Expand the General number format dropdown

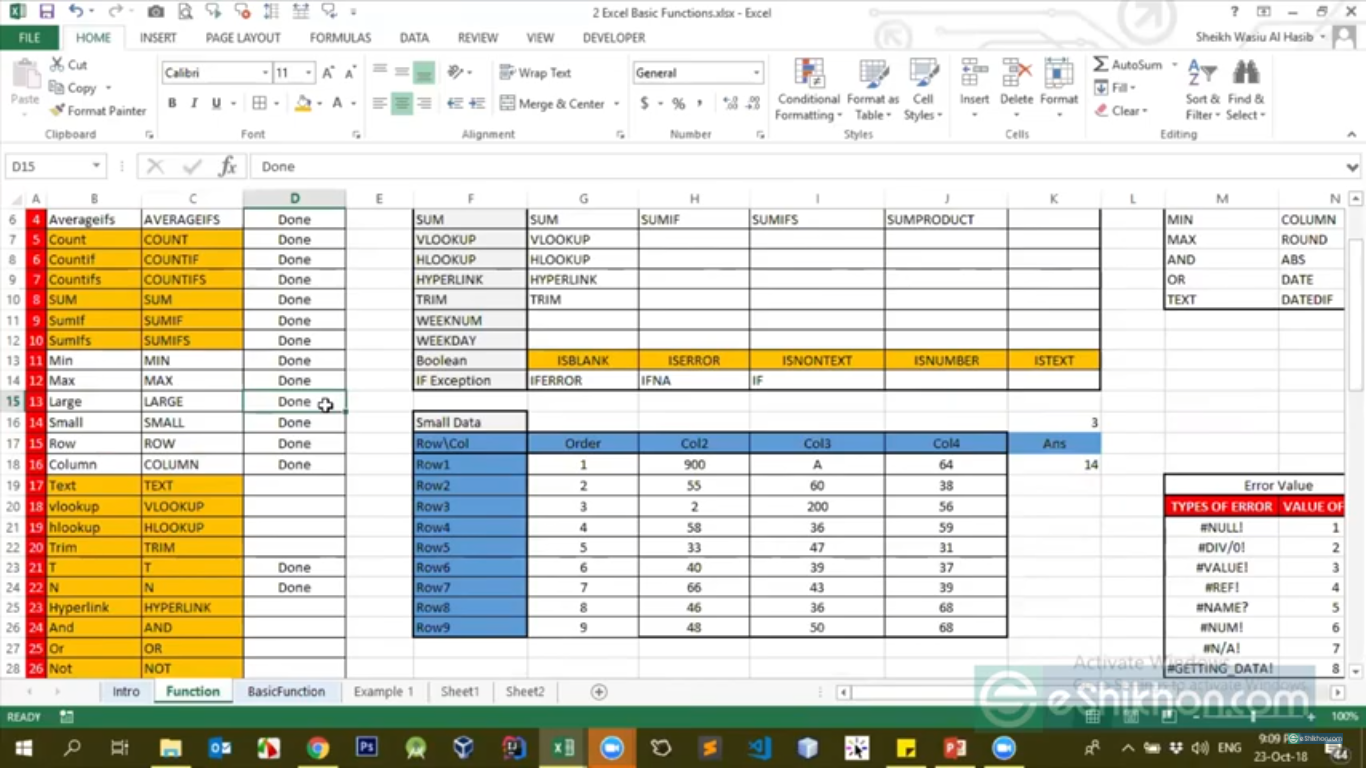(x=756, y=73)
